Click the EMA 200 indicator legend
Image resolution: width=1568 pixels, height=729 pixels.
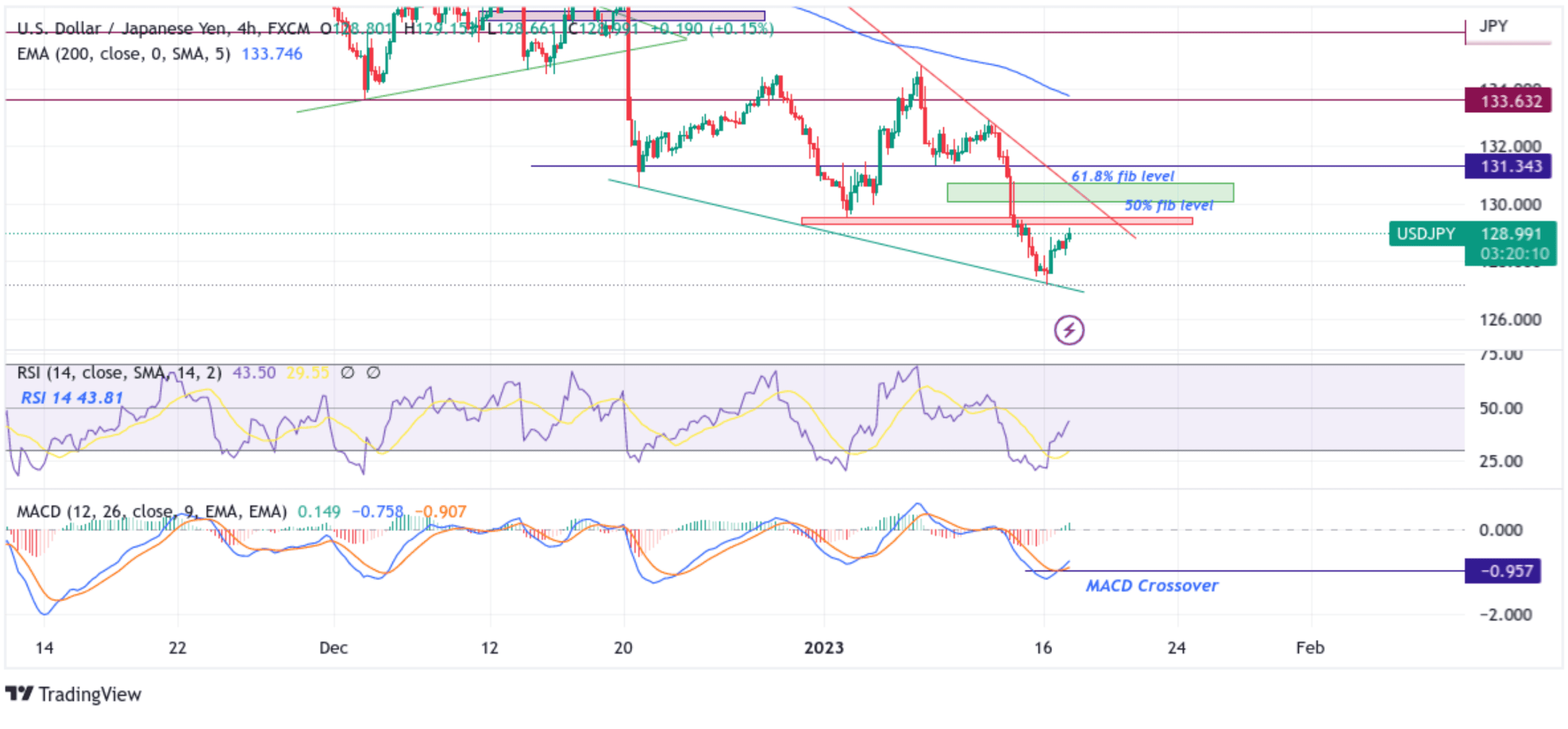(124, 54)
